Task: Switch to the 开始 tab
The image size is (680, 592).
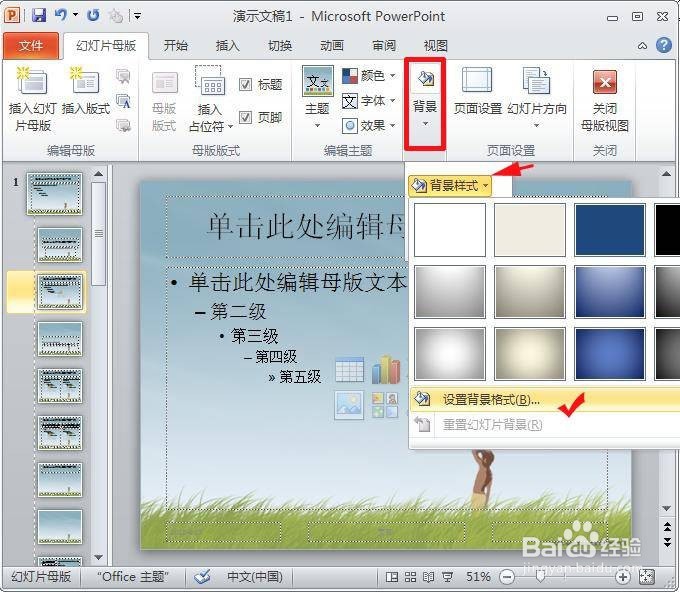Action: (x=176, y=46)
